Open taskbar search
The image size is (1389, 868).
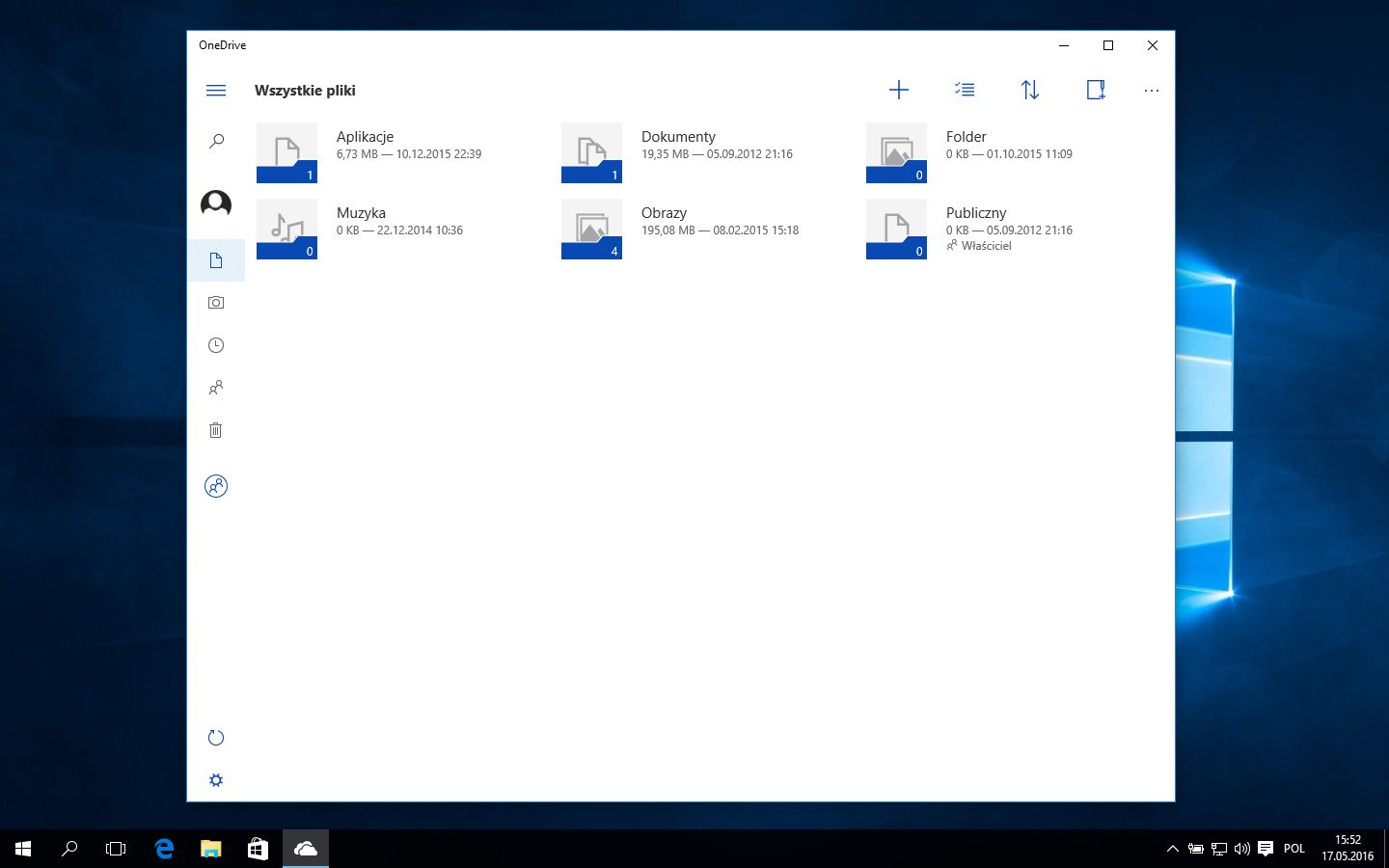[69, 849]
